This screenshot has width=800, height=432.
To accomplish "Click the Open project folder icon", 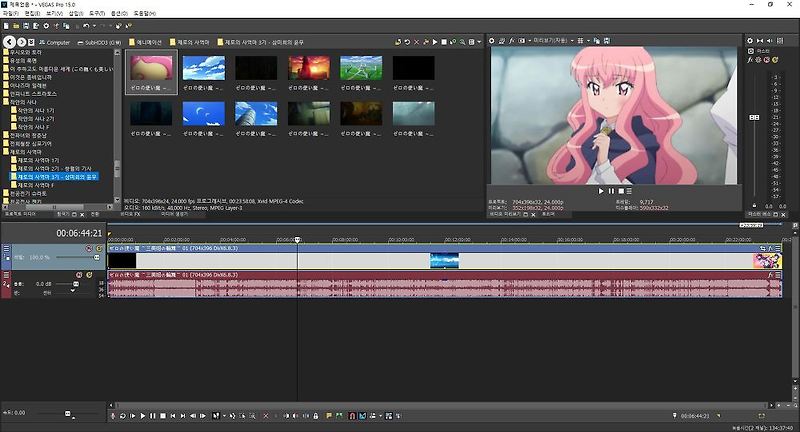I will pos(16,26).
